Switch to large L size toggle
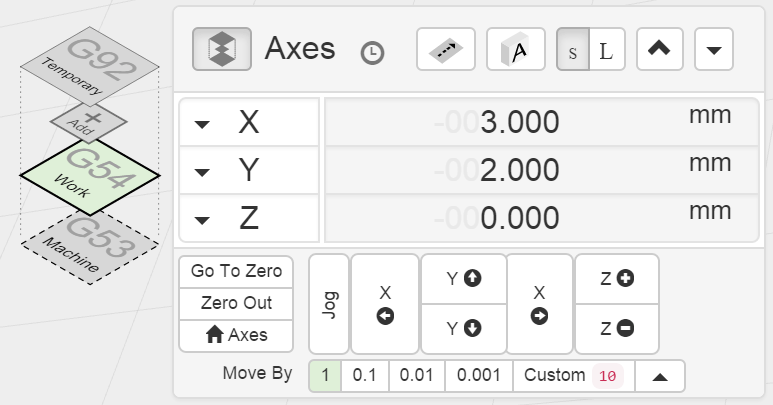Image resolution: width=773 pixels, height=405 pixels. (607, 50)
